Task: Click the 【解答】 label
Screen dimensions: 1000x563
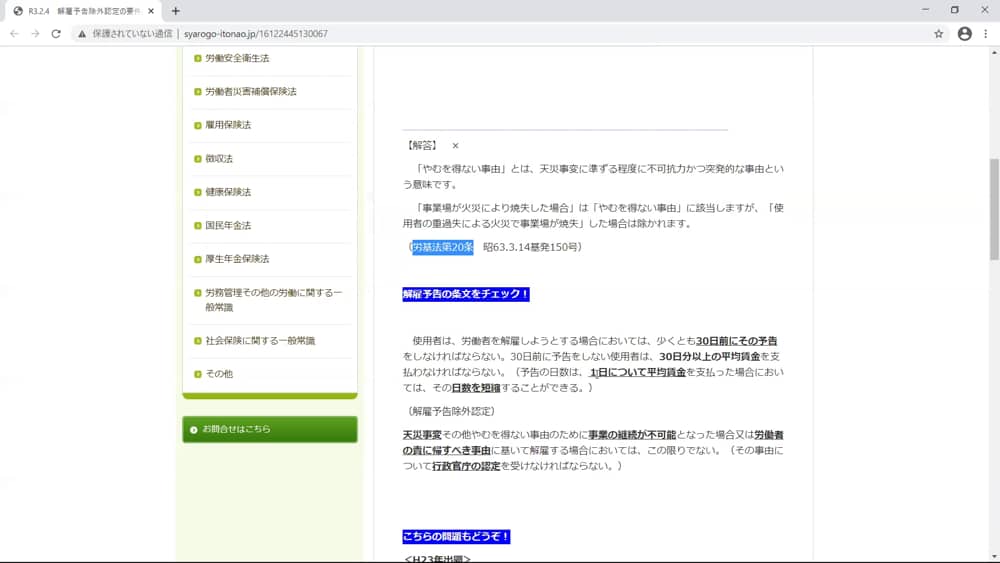Action: coord(422,145)
